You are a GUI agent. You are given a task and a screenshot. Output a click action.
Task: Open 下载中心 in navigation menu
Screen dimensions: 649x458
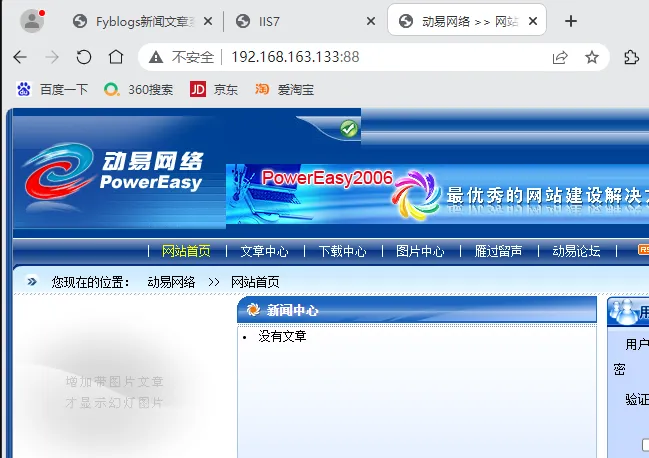point(342,251)
